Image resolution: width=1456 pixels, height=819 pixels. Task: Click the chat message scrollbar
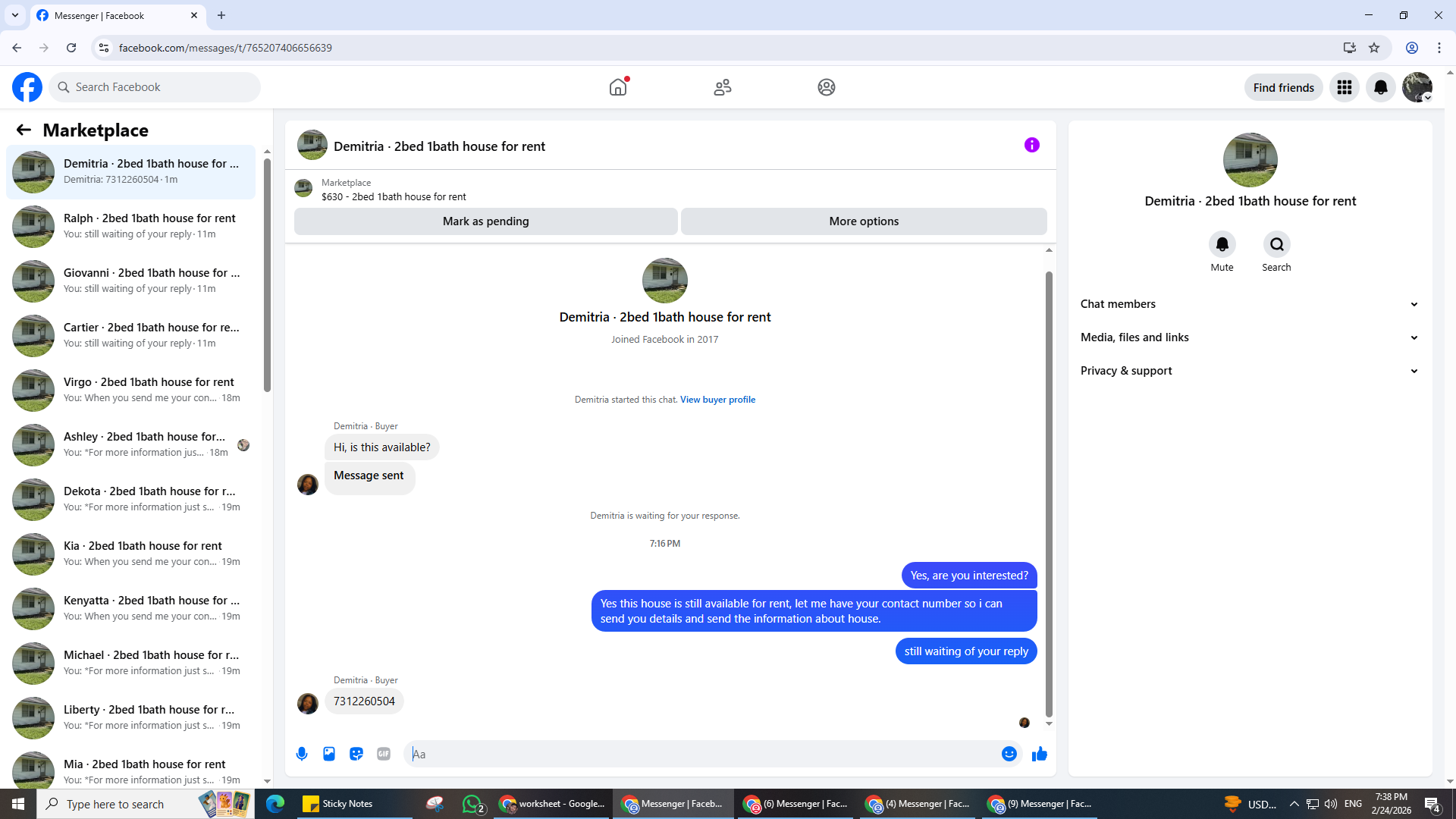tap(1049, 493)
